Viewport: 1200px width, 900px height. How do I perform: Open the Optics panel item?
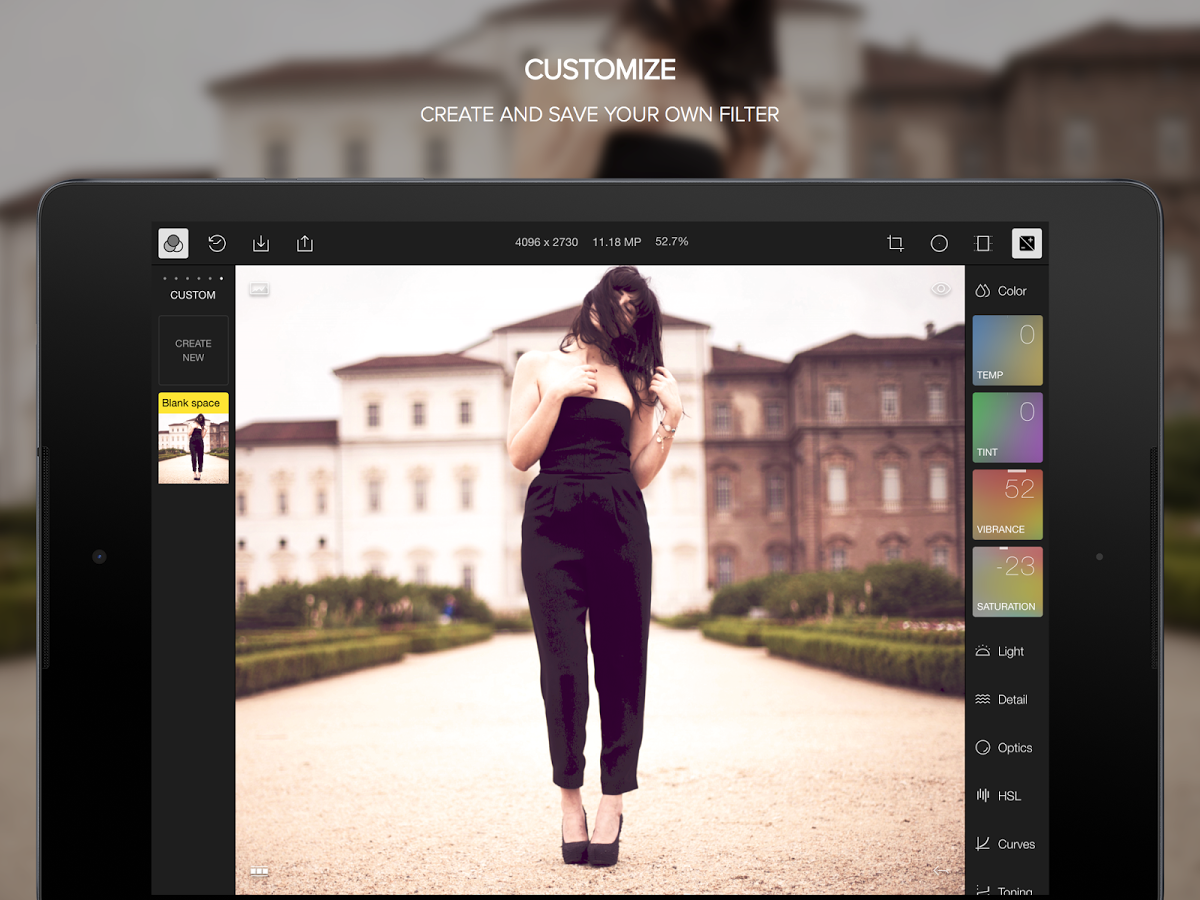[x=1007, y=747]
